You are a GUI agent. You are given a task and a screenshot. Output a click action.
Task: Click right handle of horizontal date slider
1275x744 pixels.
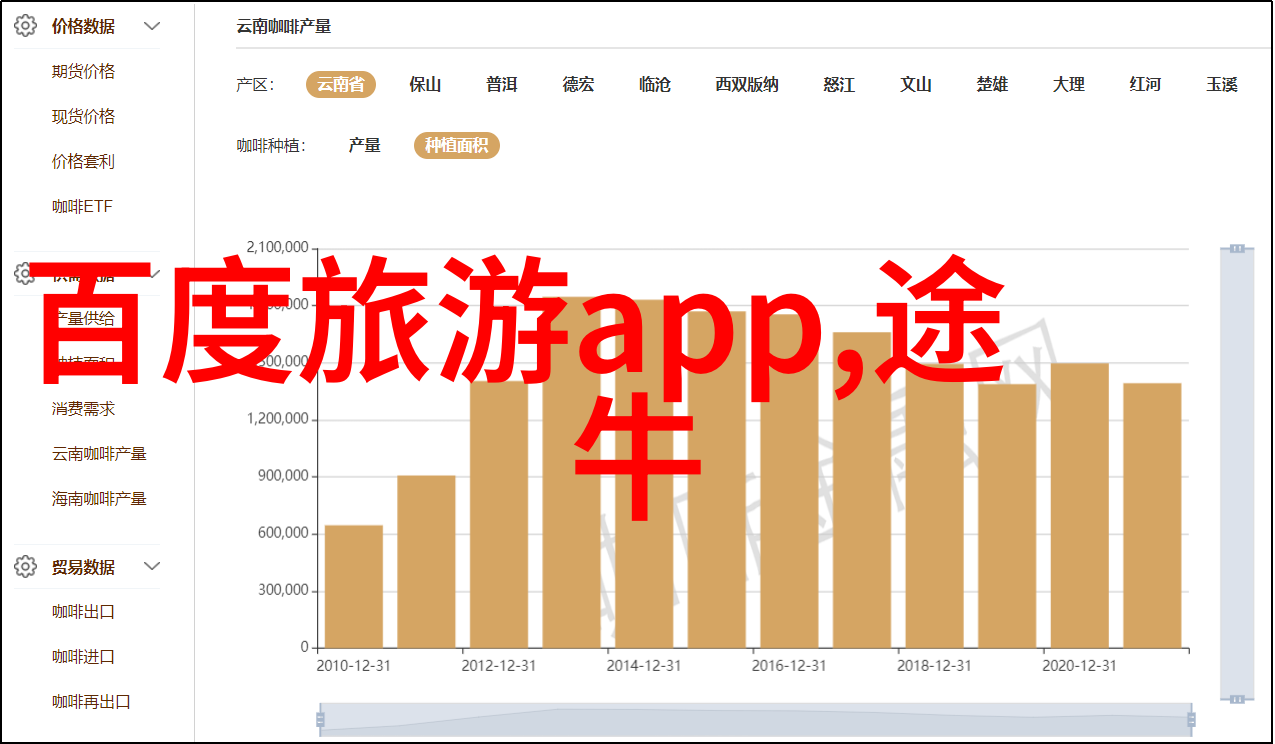1190,718
